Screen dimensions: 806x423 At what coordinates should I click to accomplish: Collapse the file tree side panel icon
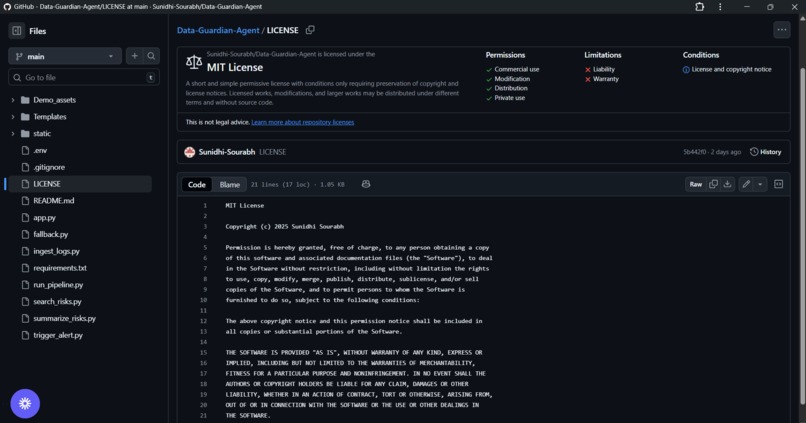16,31
